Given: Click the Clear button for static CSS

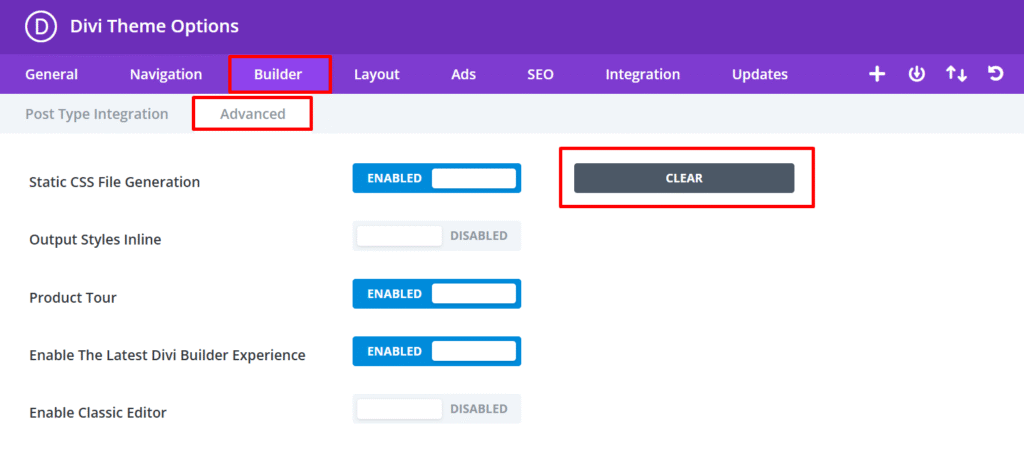Looking at the screenshot, I should (684, 178).
